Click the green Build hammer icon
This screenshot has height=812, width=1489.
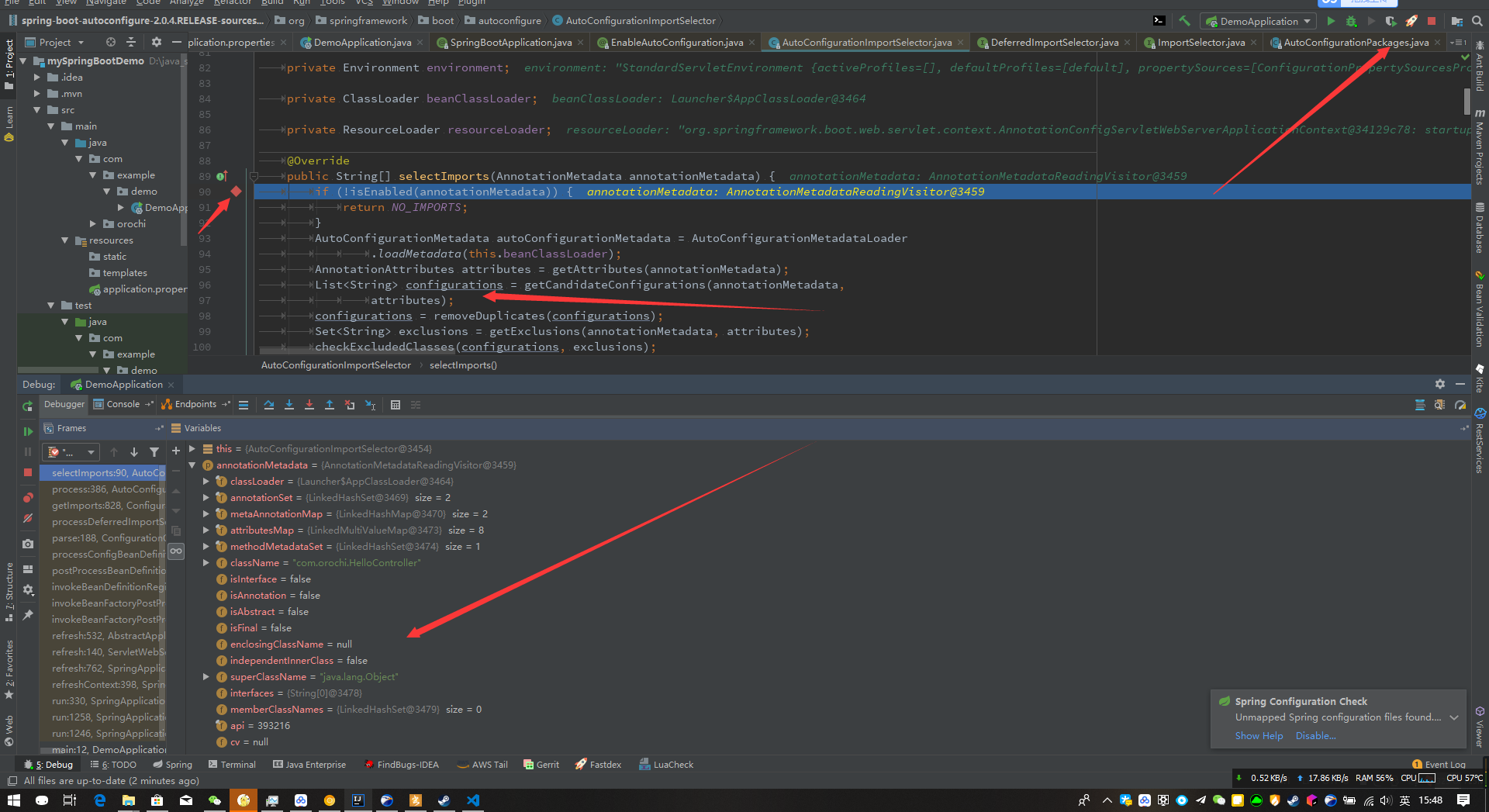(1184, 21)
